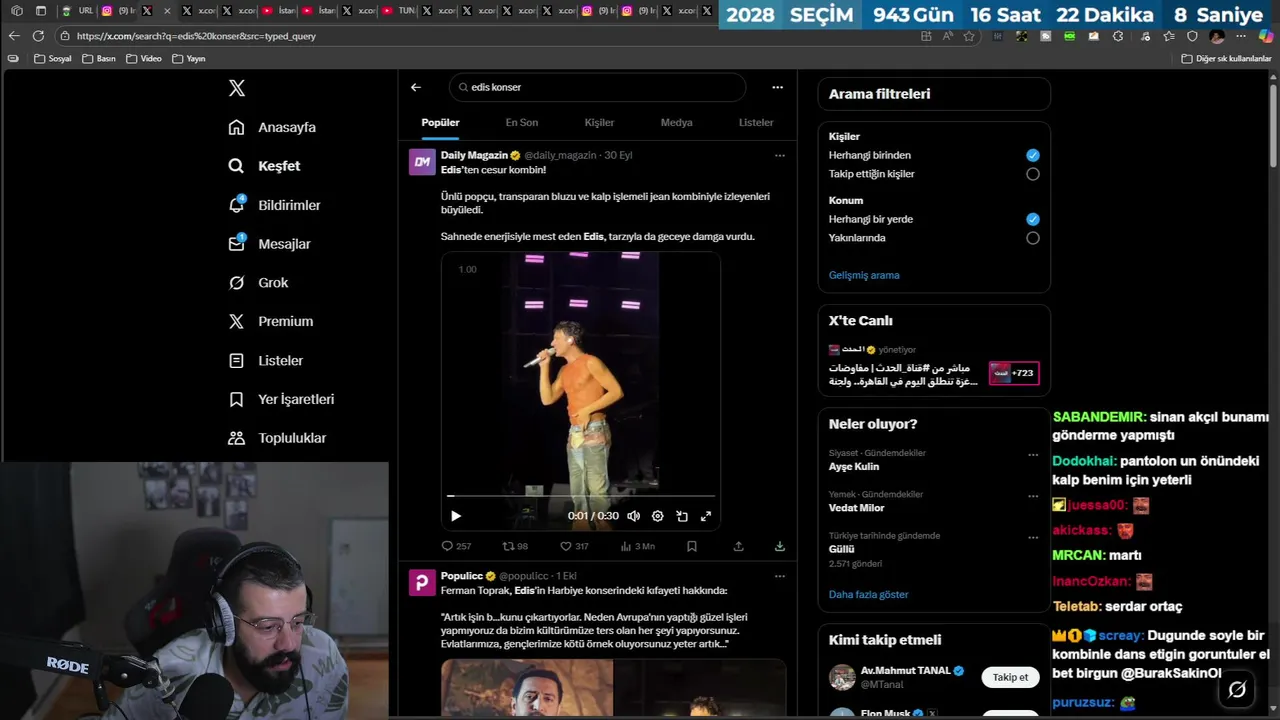Open Premium in the sidebar

click(270, 321)
